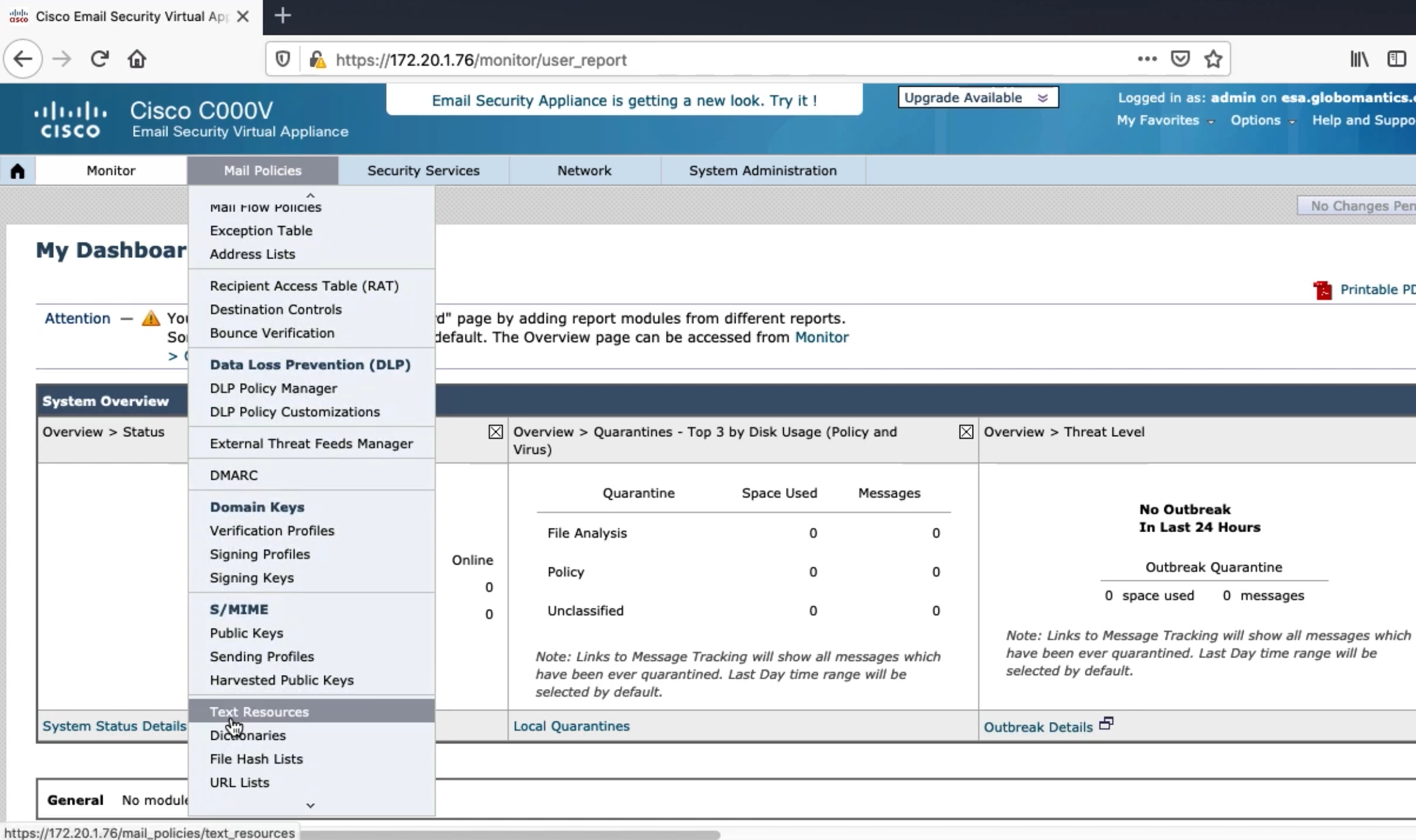Screen dimensions: 1416x840
Task: Open Public Keys under S/MIME
Action: pyautogui.click(x=246, y=633)
